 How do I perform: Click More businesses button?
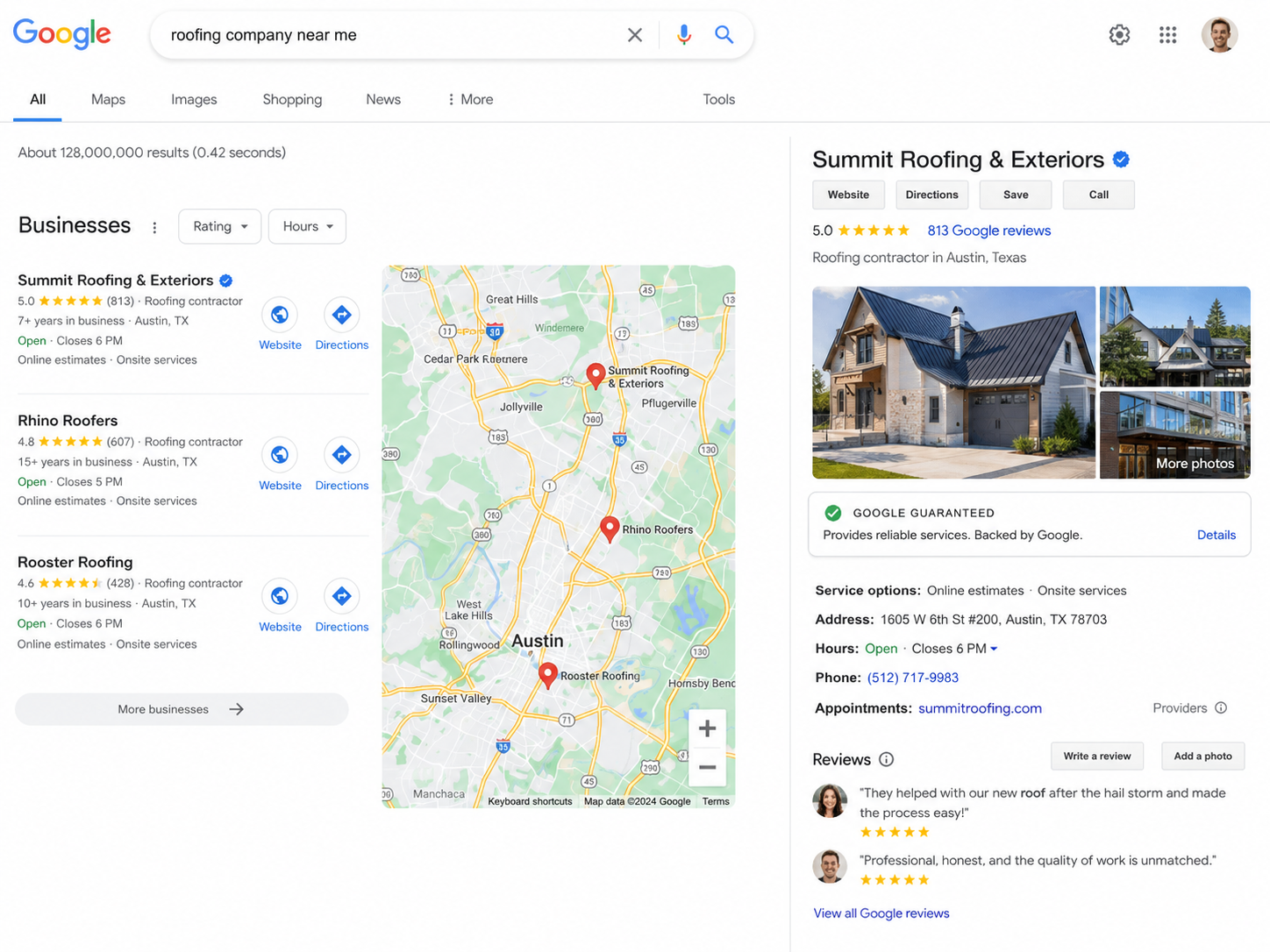(182, 709)
